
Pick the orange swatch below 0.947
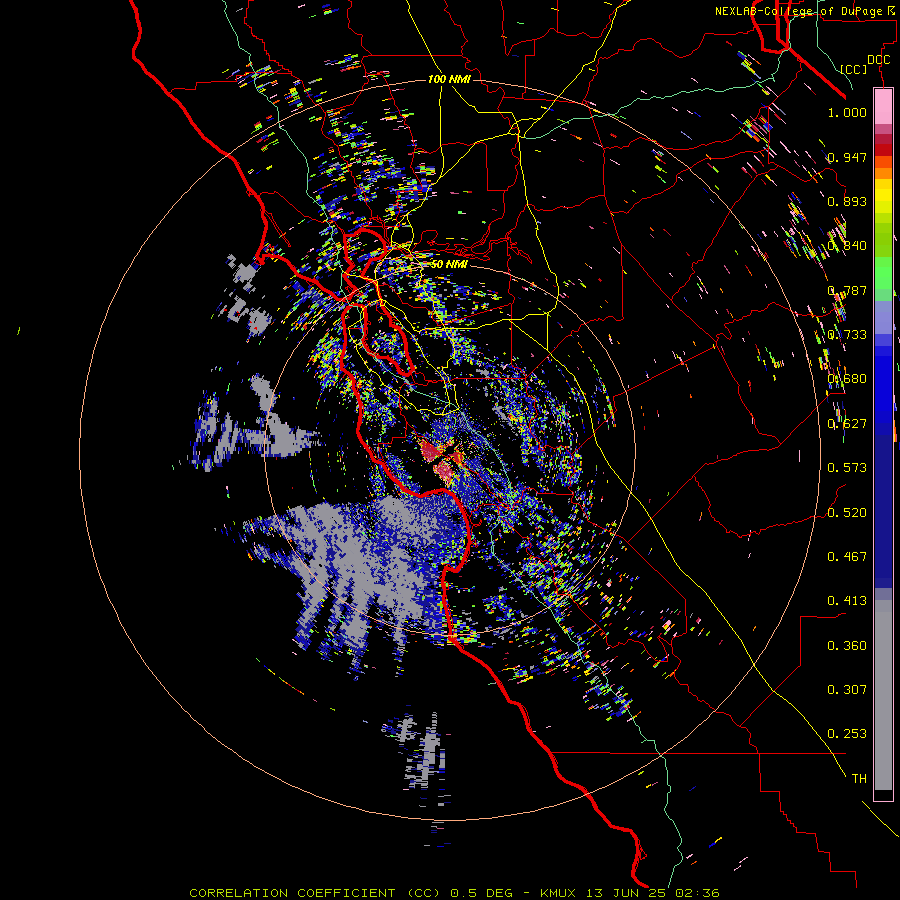coord(883,173)
